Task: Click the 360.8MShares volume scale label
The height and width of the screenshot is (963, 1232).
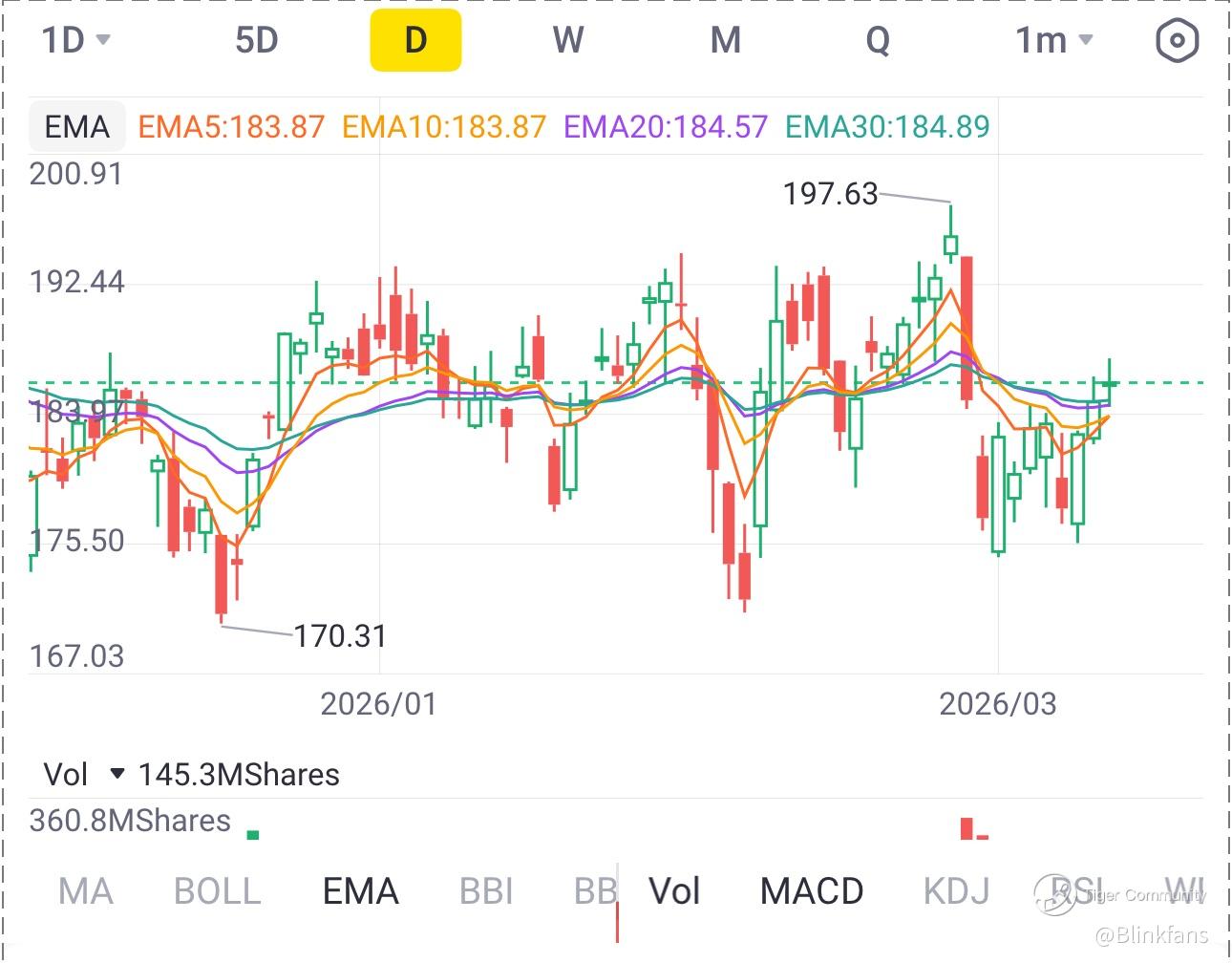Action: pos(130,821)
